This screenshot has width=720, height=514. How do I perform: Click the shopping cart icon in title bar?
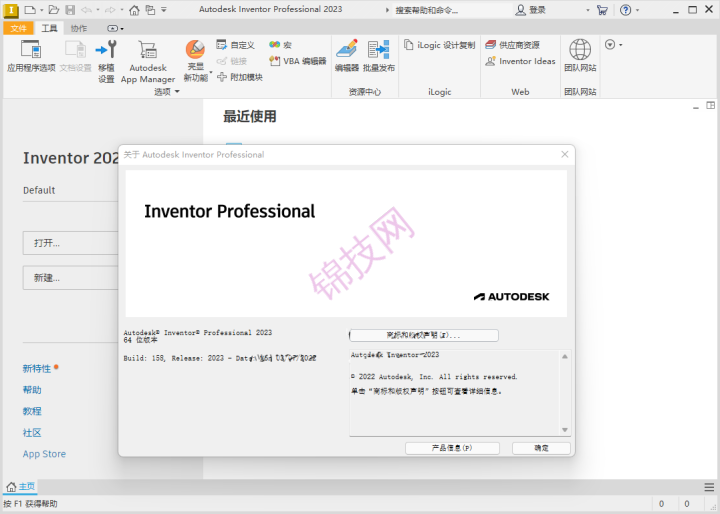602,10
